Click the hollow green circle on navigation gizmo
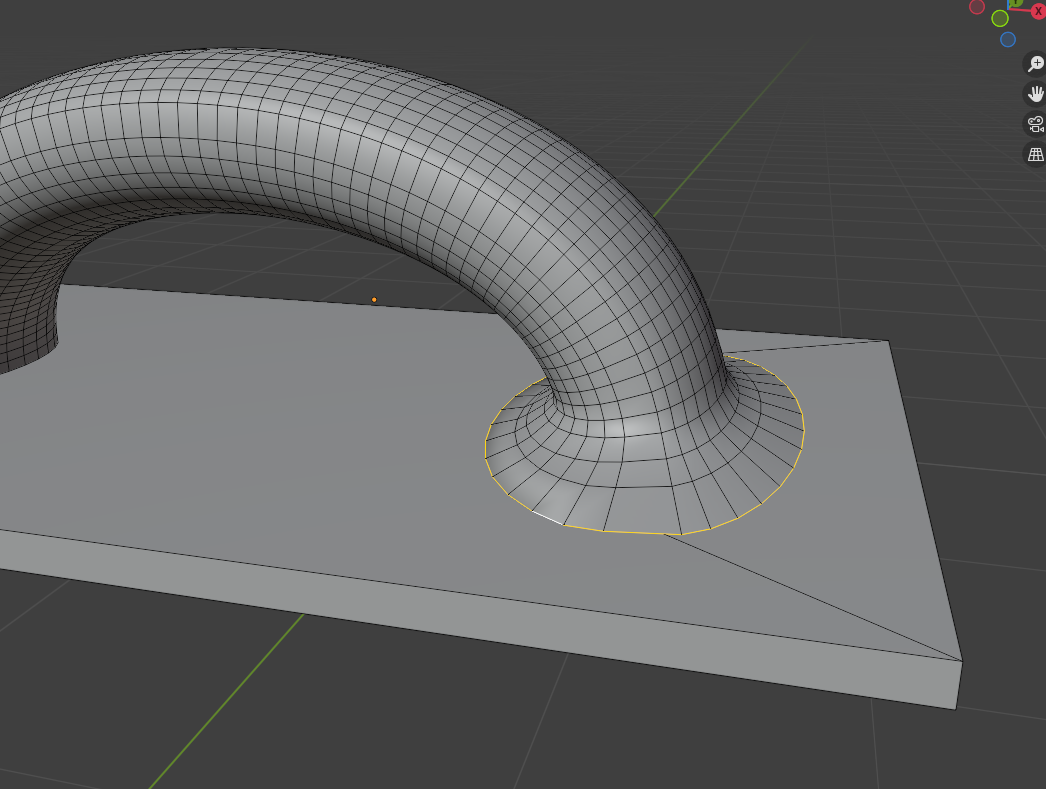 pos(999,18)
